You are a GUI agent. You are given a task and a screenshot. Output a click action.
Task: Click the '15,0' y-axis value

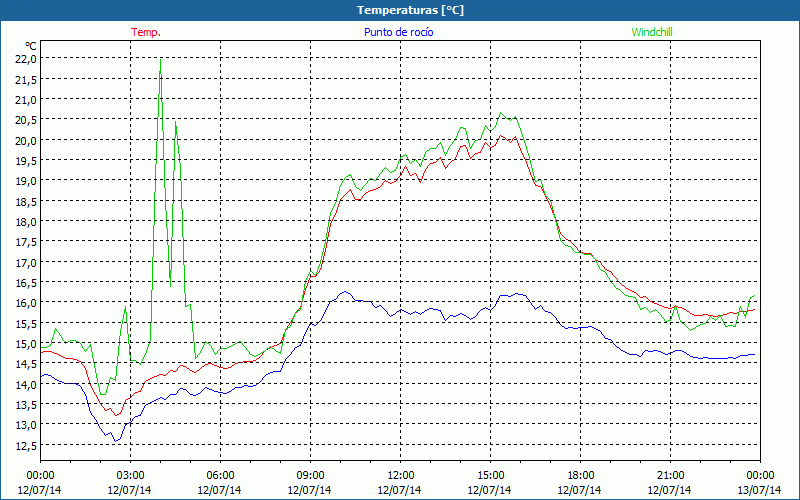click(26, 343)
